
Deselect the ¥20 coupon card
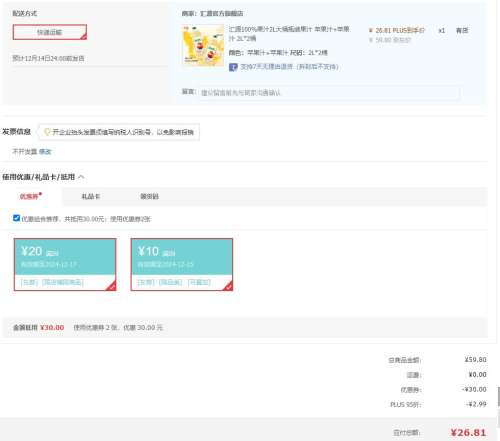coord(65,264)
